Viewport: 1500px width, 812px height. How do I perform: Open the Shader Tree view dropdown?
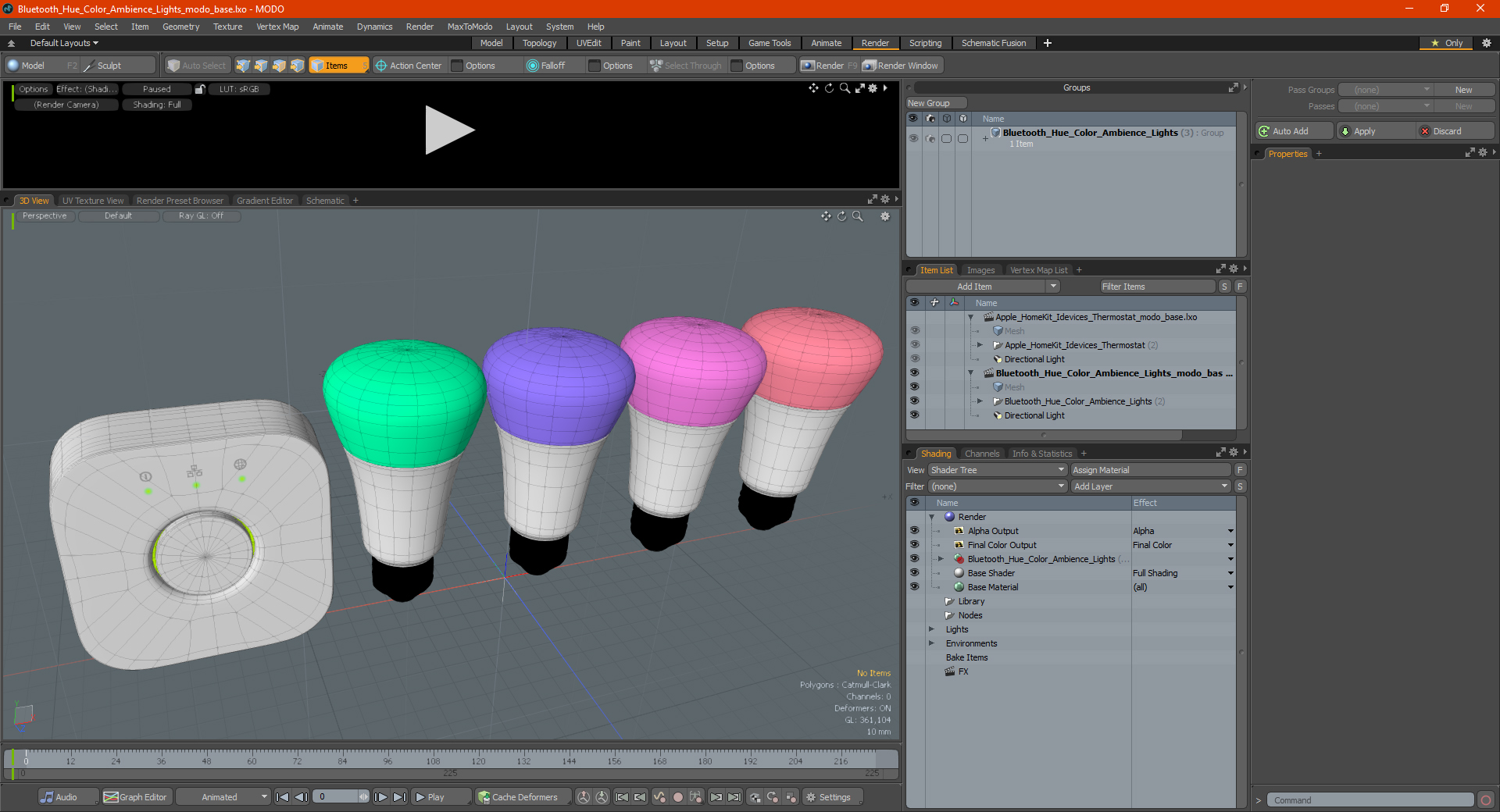coord(998,470)
